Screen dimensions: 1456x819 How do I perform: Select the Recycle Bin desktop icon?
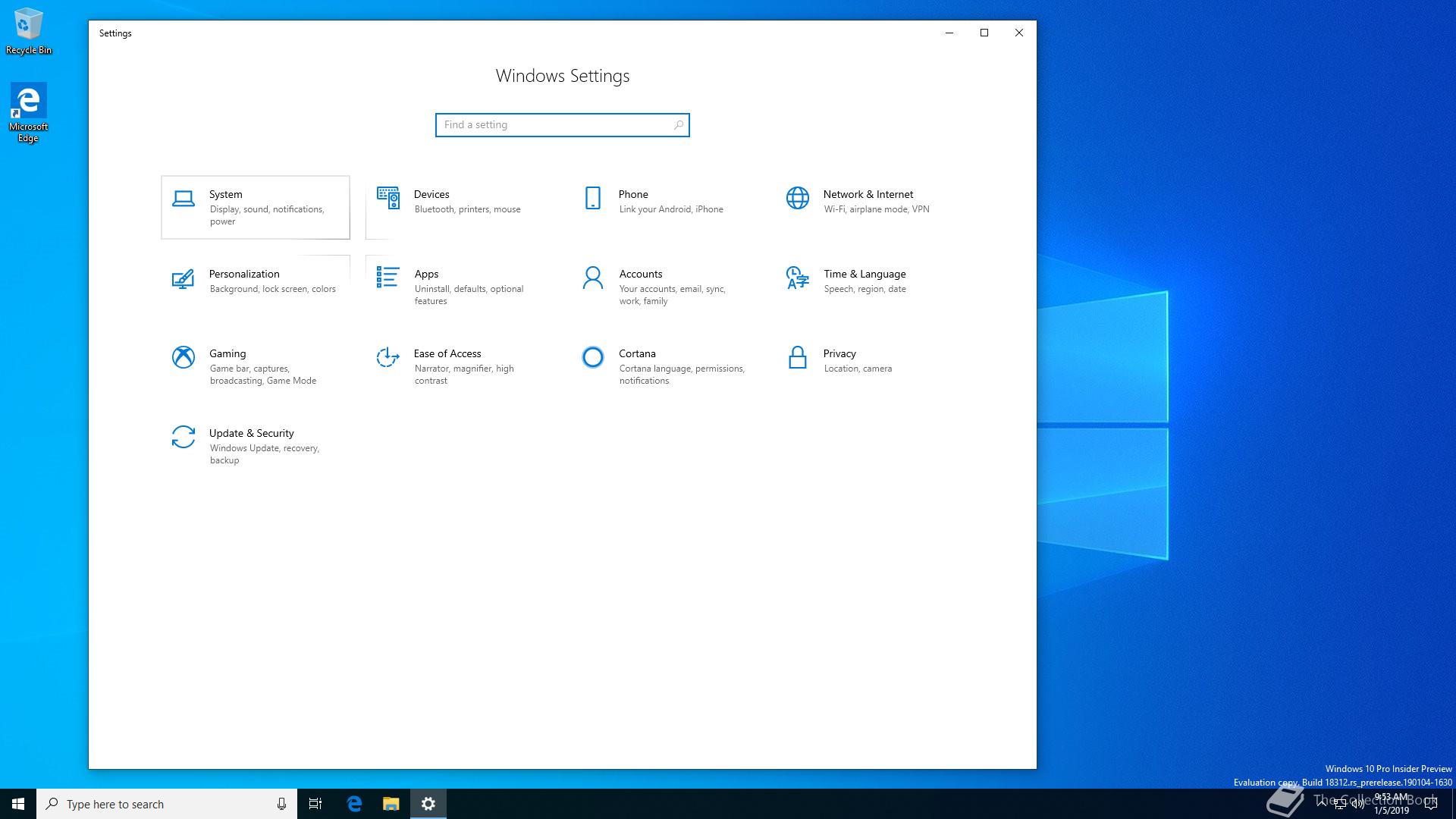[29, 31]
